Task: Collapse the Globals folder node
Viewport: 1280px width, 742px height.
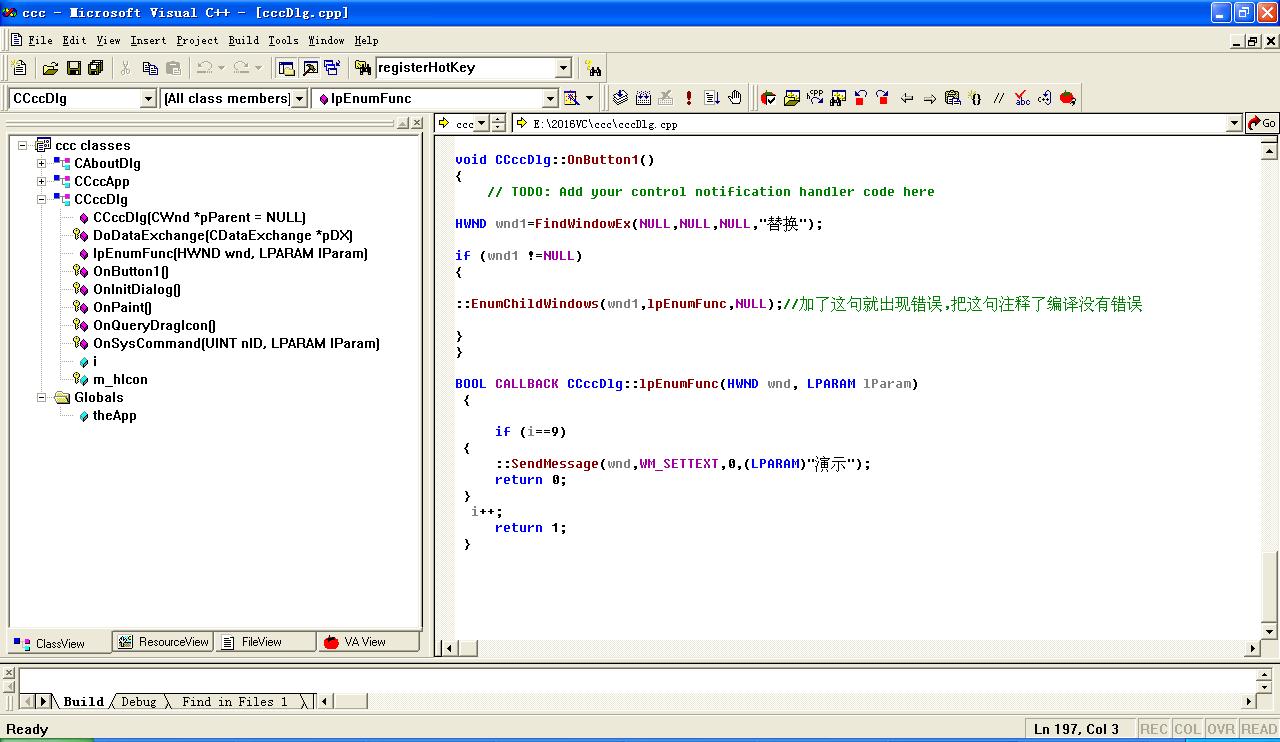Action: pos(41,397)
